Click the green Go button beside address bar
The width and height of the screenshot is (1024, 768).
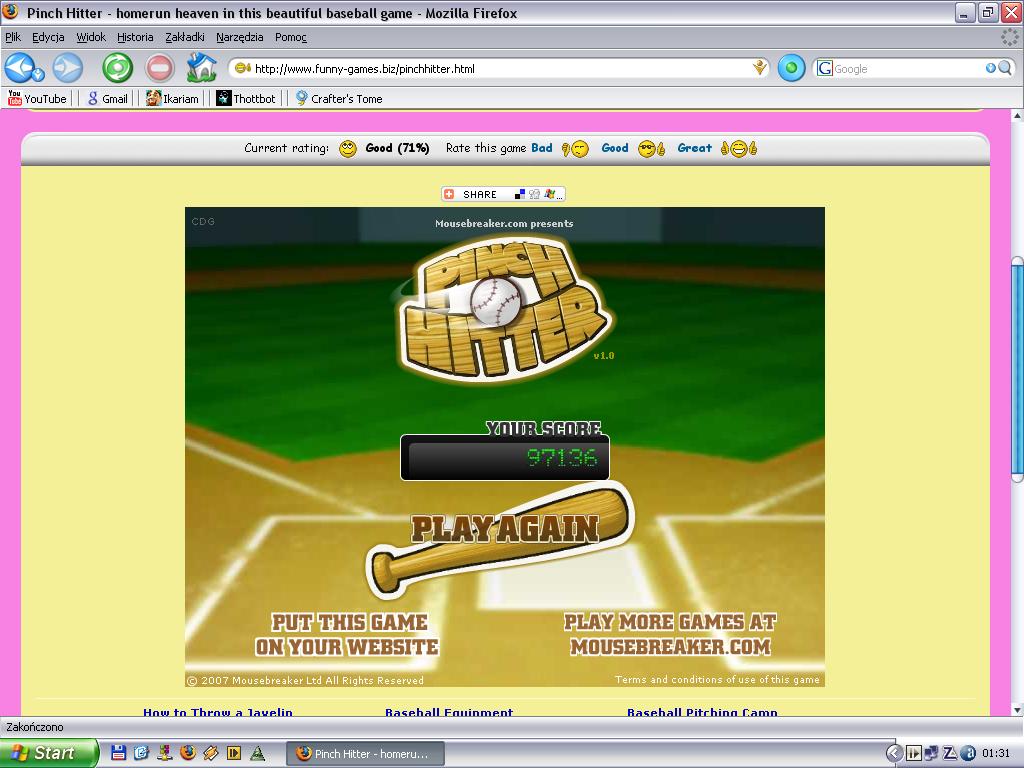[791, 68]
